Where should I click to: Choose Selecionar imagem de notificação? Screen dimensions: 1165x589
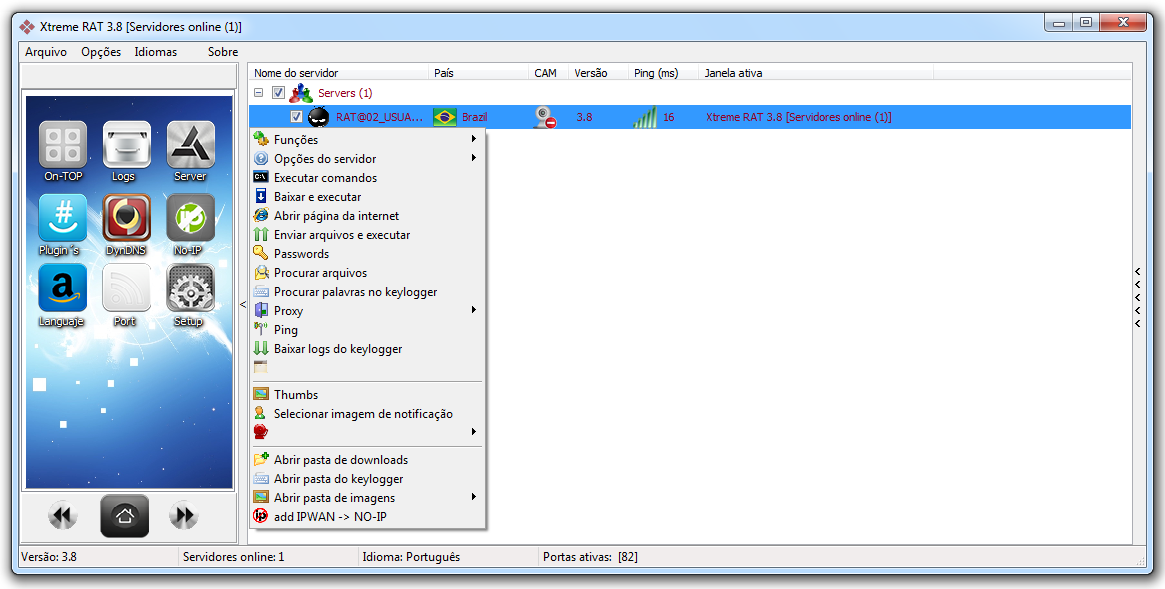368,414
